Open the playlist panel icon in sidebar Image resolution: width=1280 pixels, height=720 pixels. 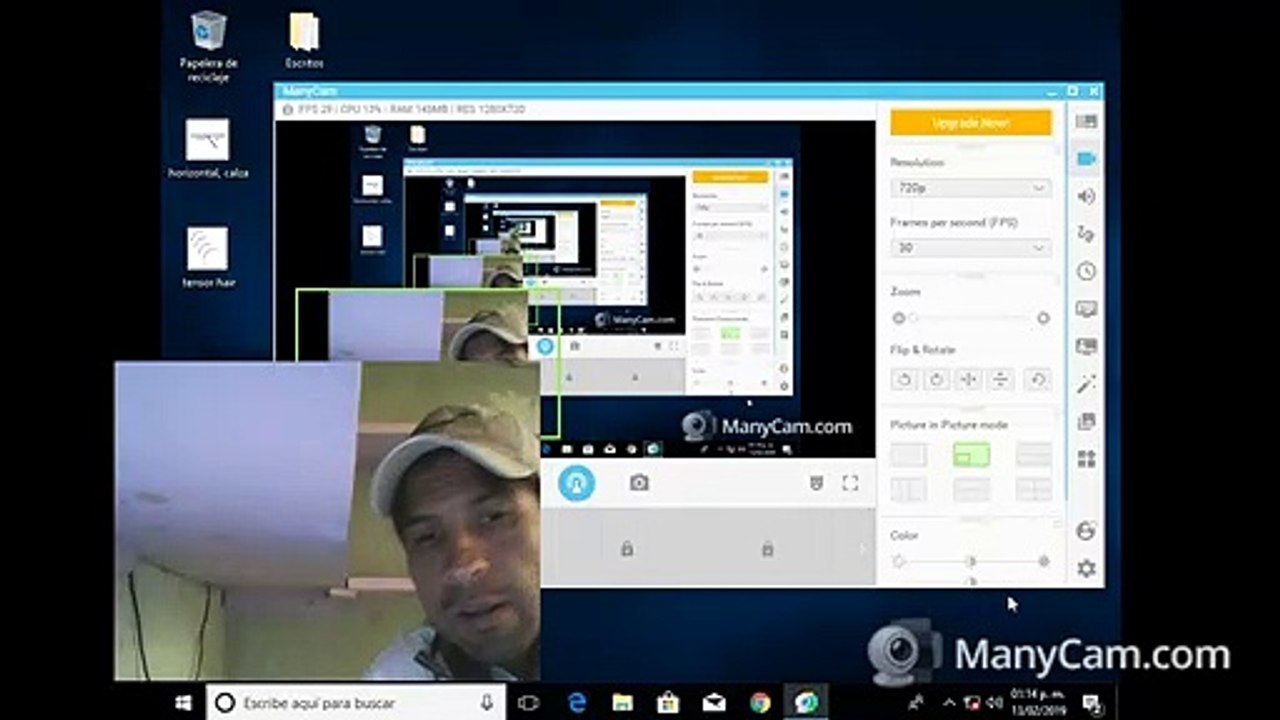pos(1086,421)
